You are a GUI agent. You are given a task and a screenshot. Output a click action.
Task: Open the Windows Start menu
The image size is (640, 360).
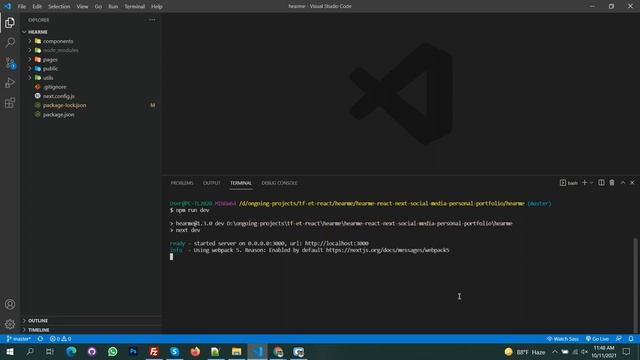coord(10,351)
